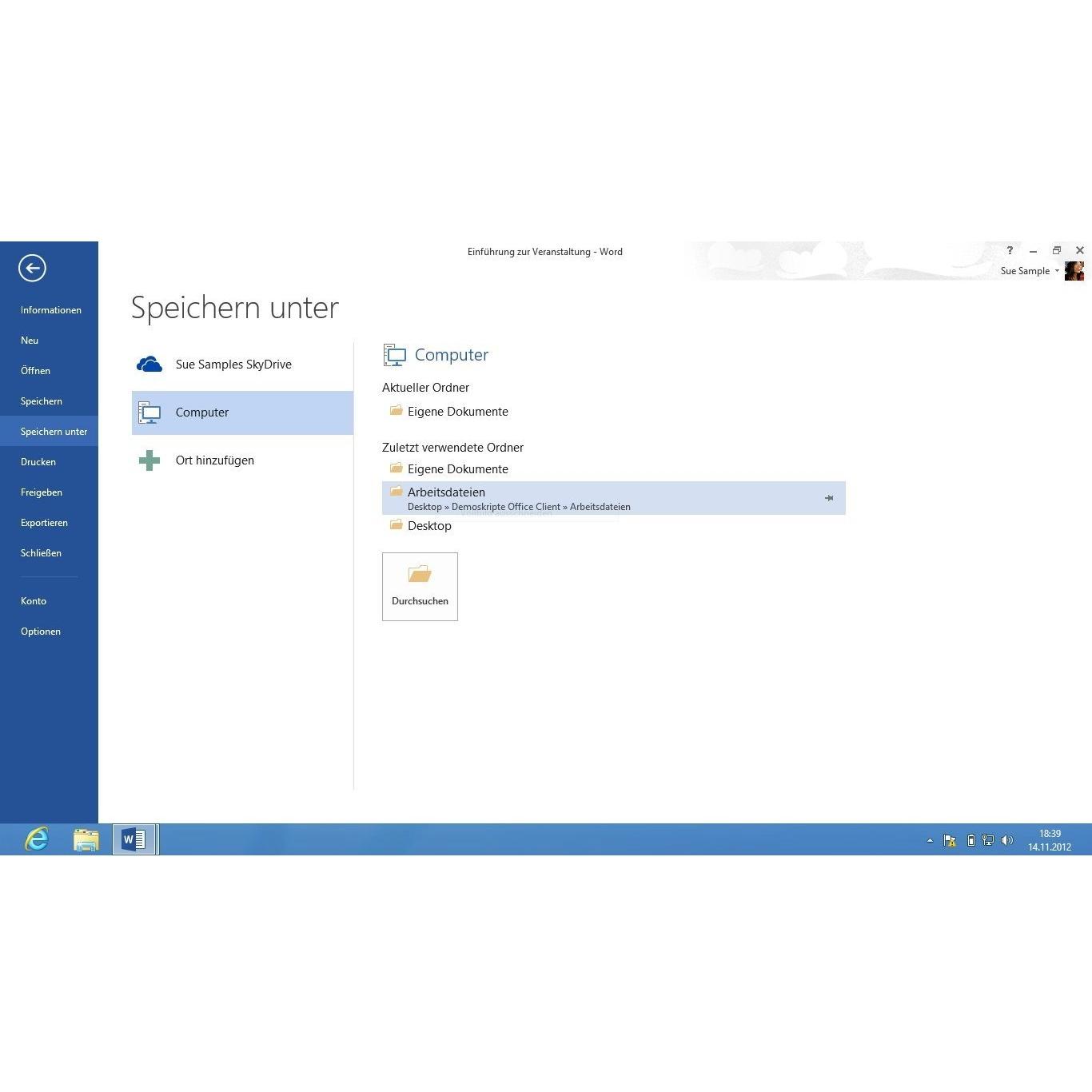Click Ort hinzufügen to add a place
Viewport: 1092px width, 1092px height.
242,460
